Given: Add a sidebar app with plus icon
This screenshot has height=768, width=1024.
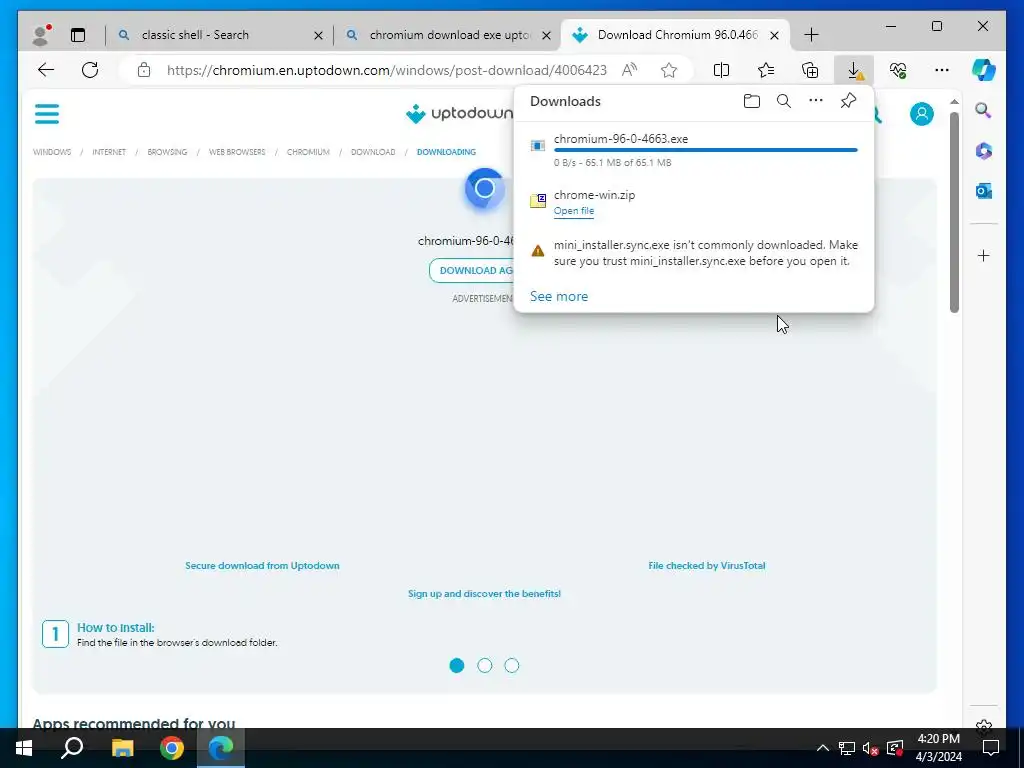Looking at the screenshot, I should tap(984, 255).
